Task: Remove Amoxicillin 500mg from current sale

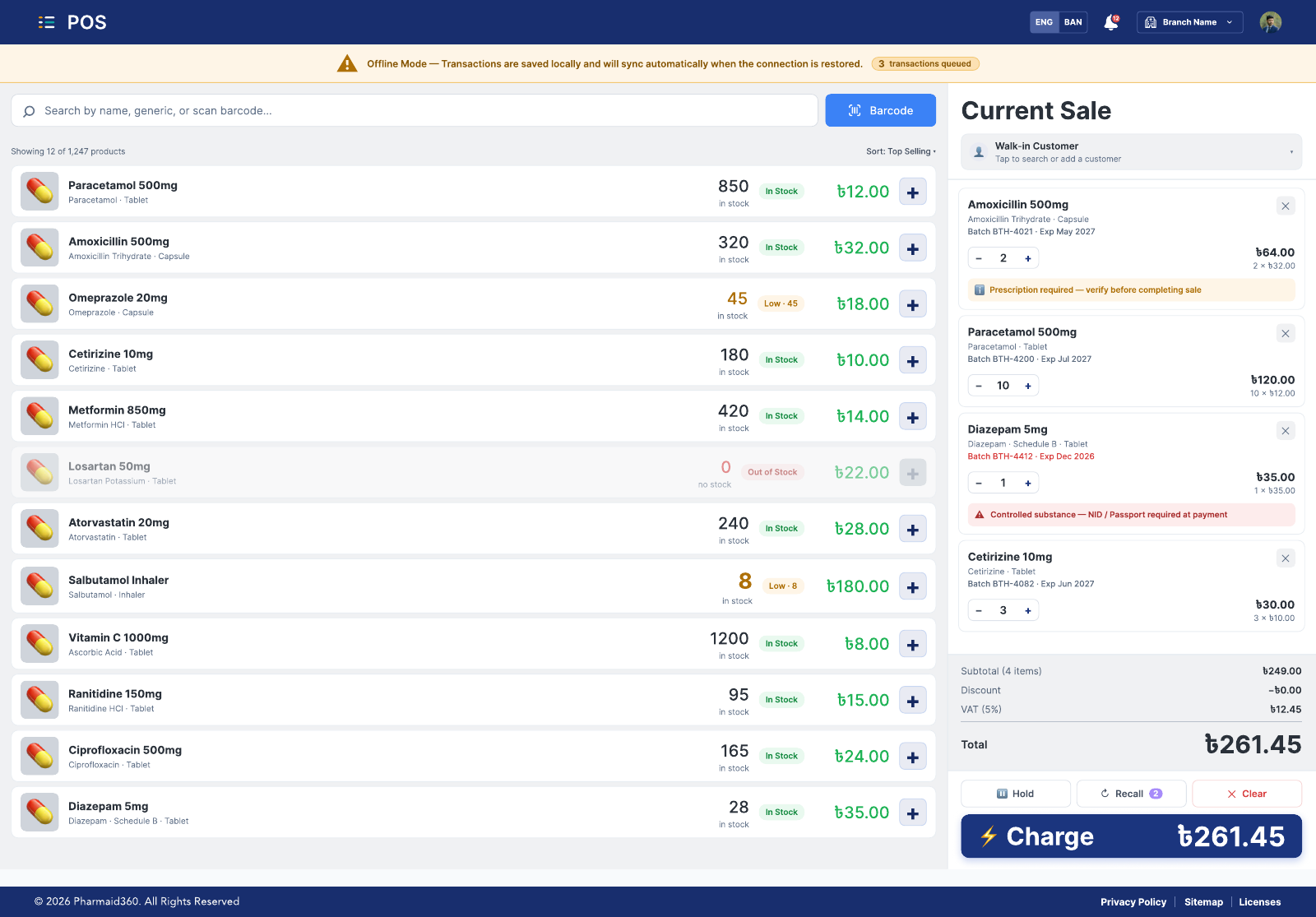Action: click(x=1285, y=206)
